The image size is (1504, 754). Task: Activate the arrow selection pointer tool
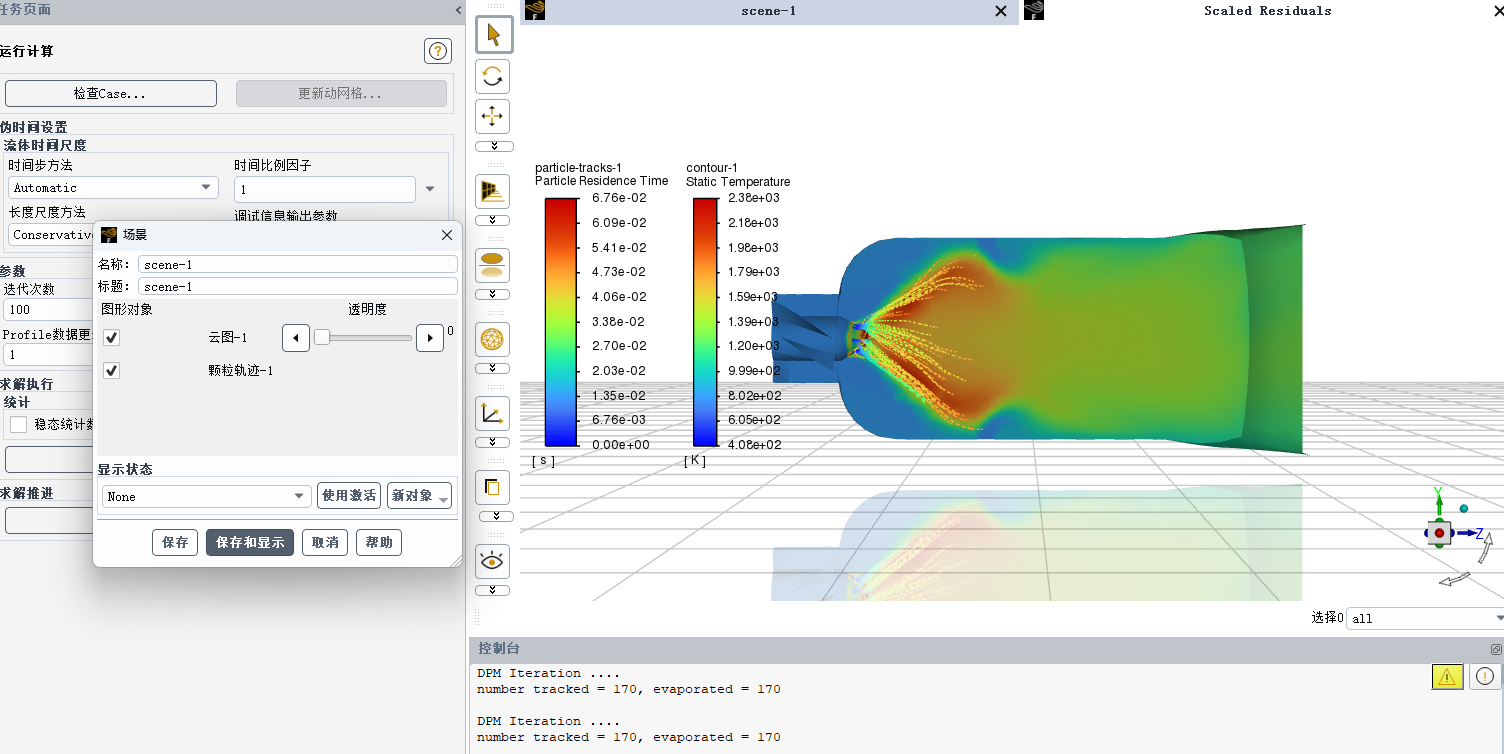492,35
